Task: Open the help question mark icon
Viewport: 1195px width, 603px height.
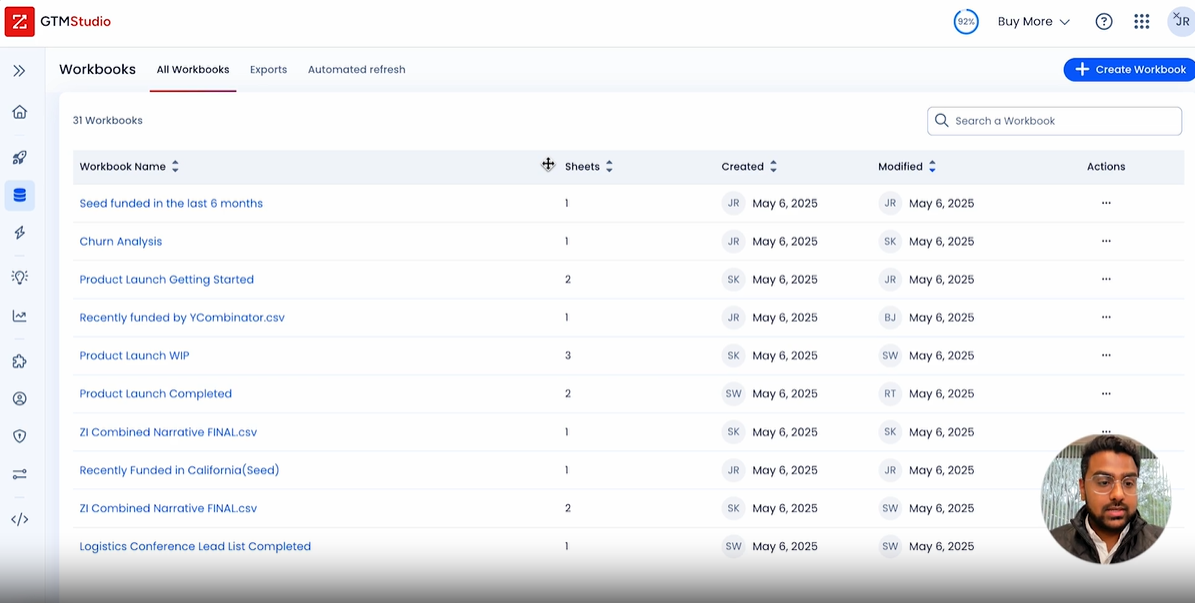Action: pos(1104,21)
